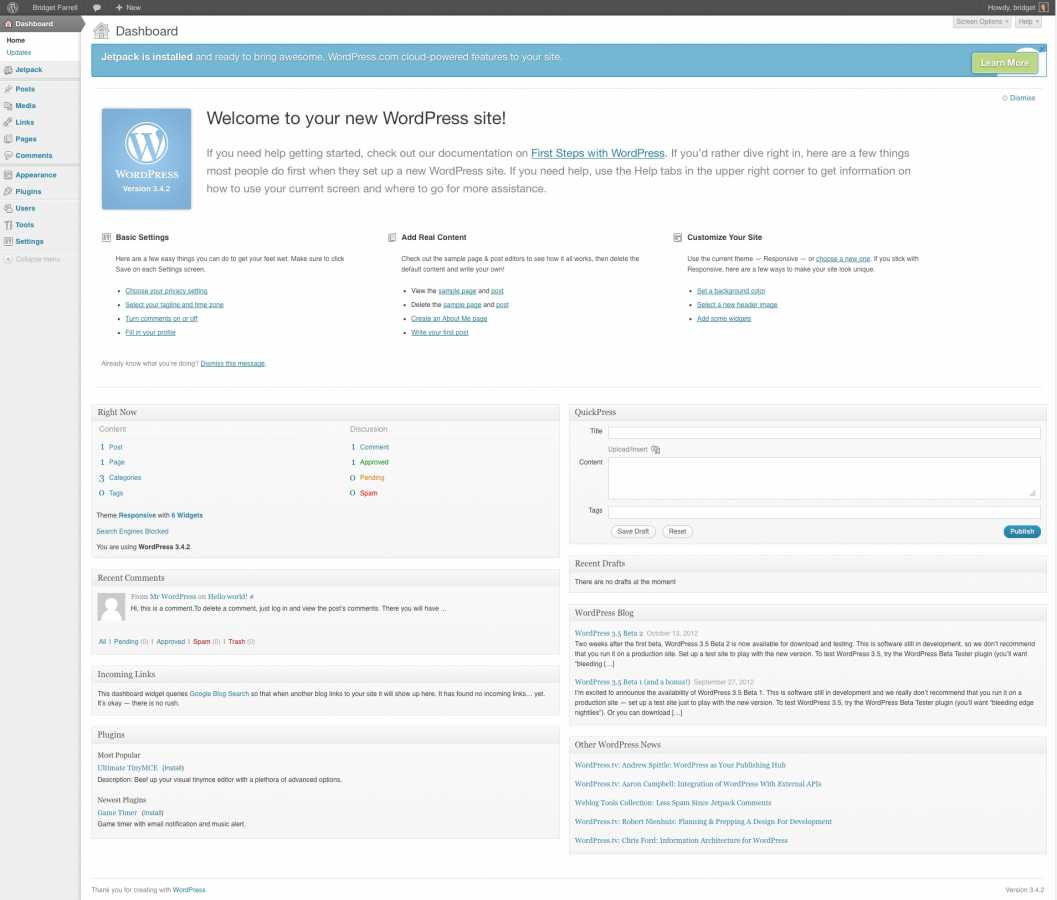Viewport: 1057px width, 900px height.
Task: Click the Save Draft button
Action: [x=633, y=531]
